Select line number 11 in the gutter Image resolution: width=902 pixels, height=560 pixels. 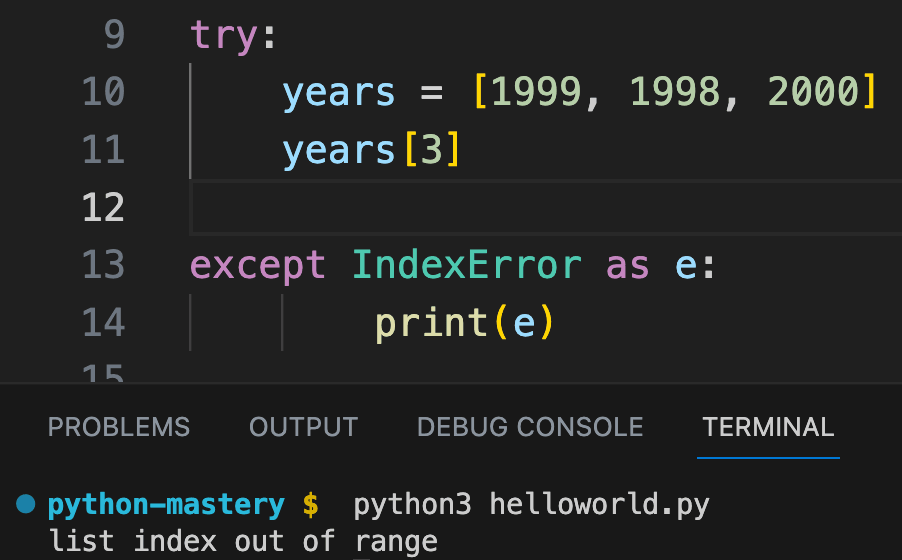click(x=103, y=150)
